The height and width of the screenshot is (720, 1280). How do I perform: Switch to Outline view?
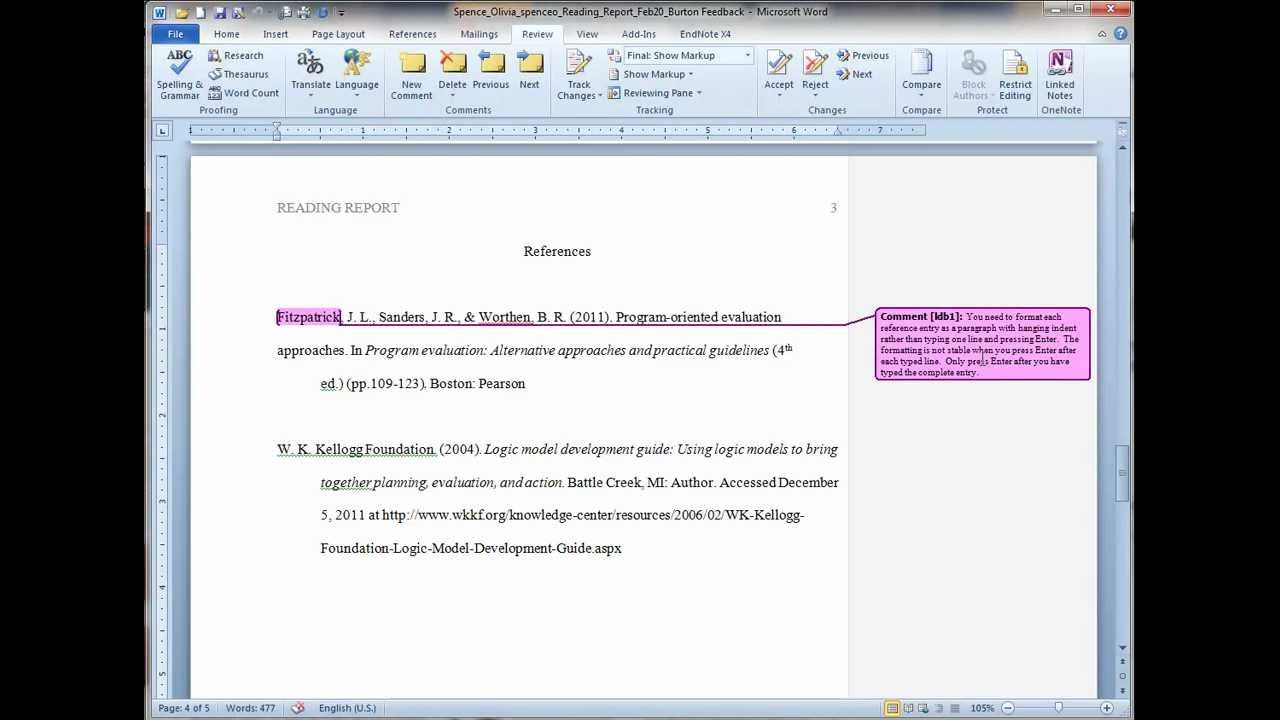(940, 708)
